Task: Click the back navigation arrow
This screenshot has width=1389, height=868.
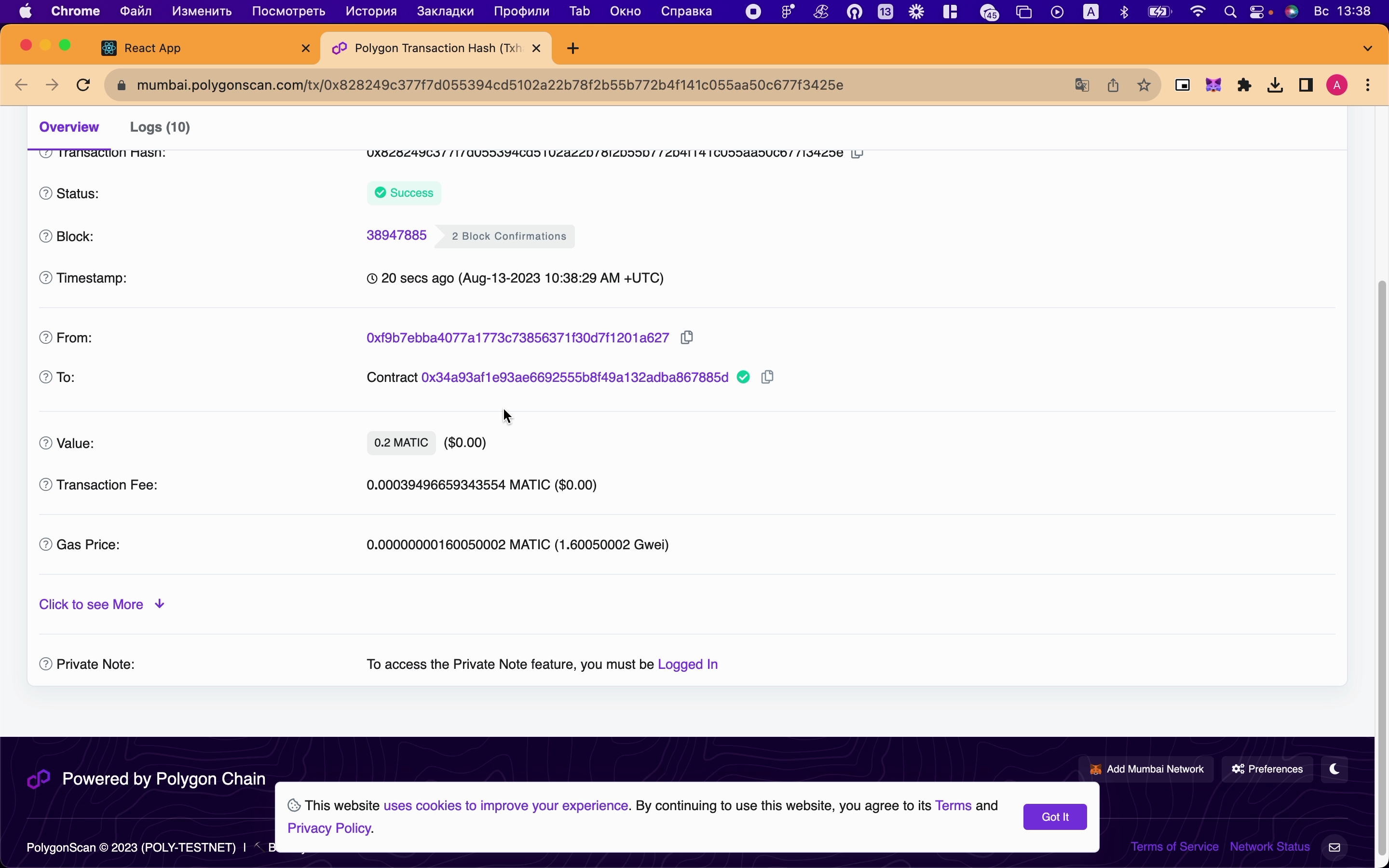Action: point(21,85)
